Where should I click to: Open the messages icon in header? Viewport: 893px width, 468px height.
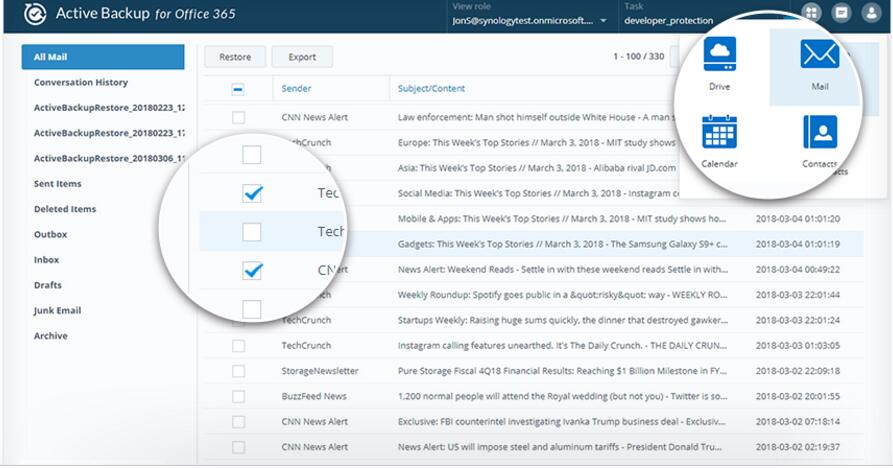pyautogui.click(x=842, y=14)
